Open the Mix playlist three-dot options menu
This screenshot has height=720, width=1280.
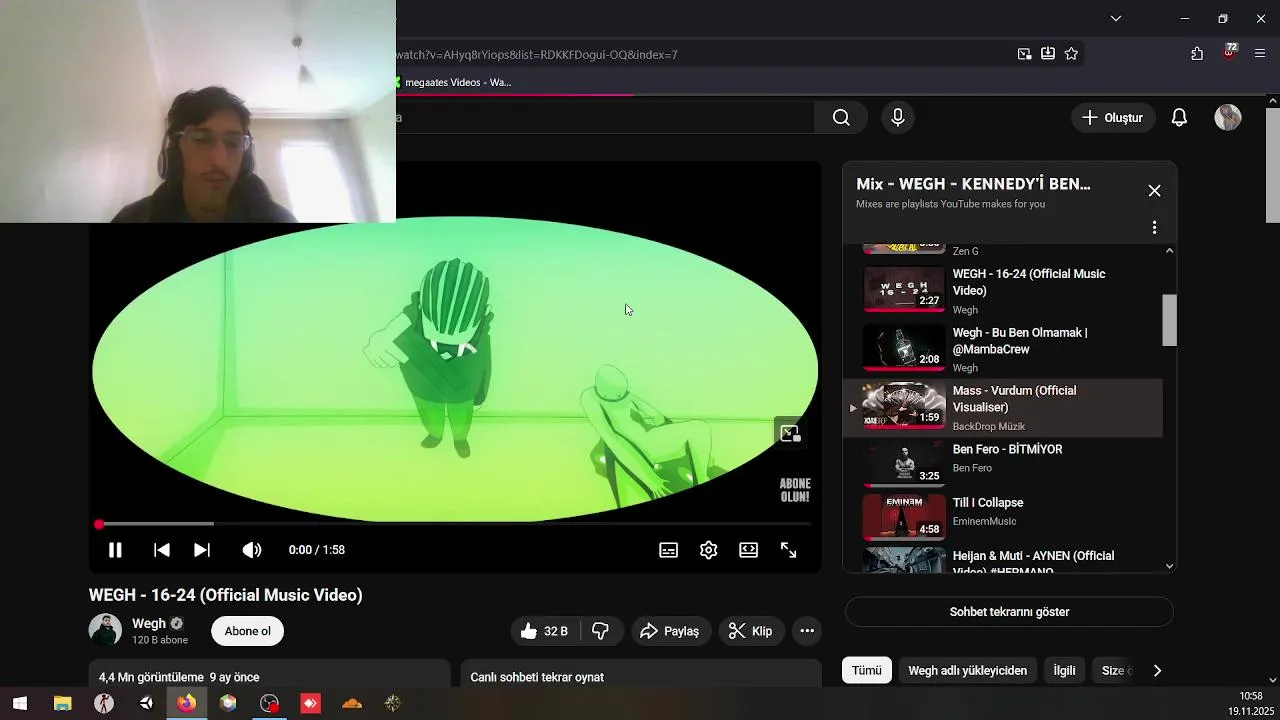(1154, 228)
